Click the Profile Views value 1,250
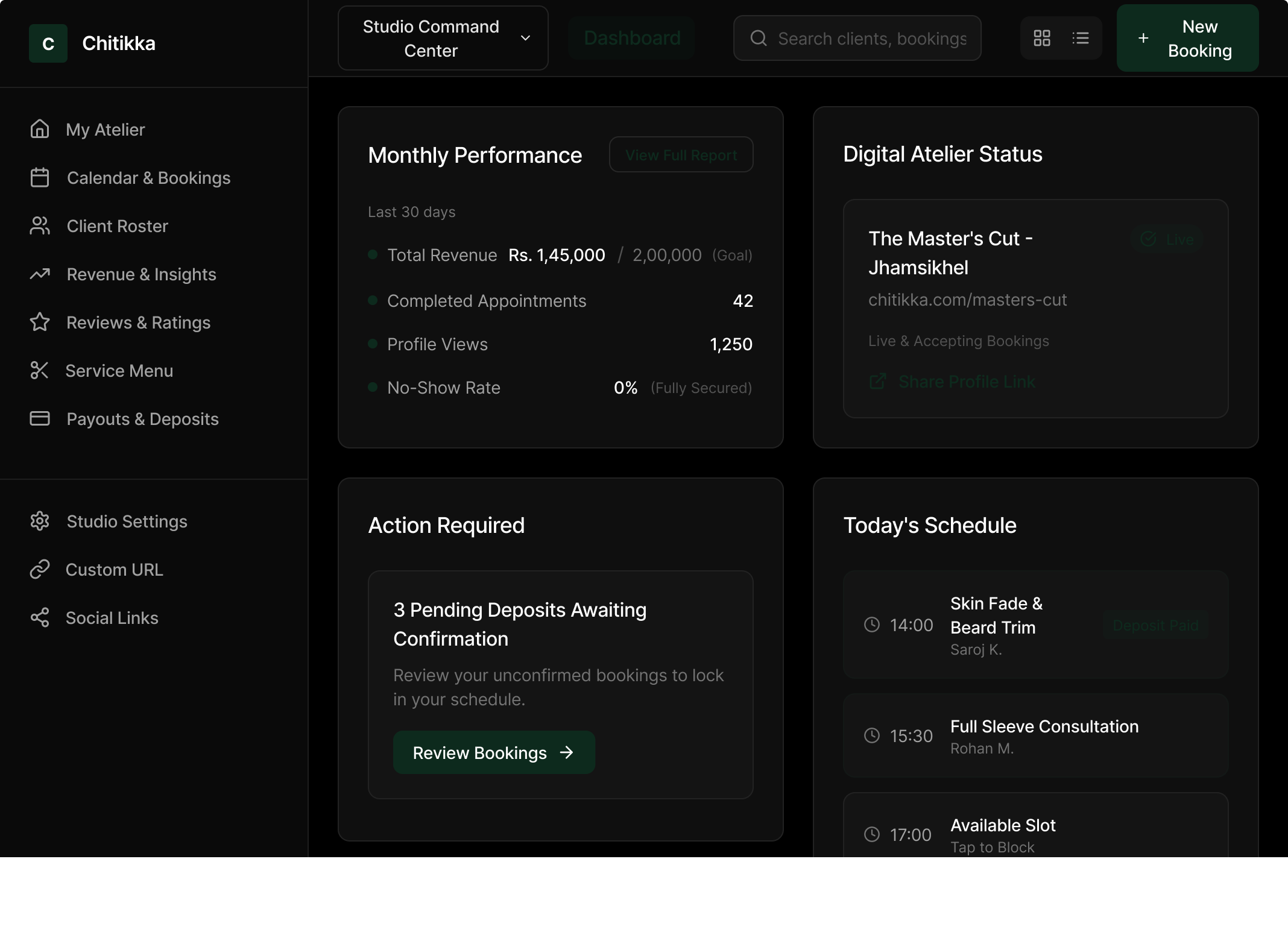Image resolution: width=1288 pixels, height=944 pixels. (731, 344)
